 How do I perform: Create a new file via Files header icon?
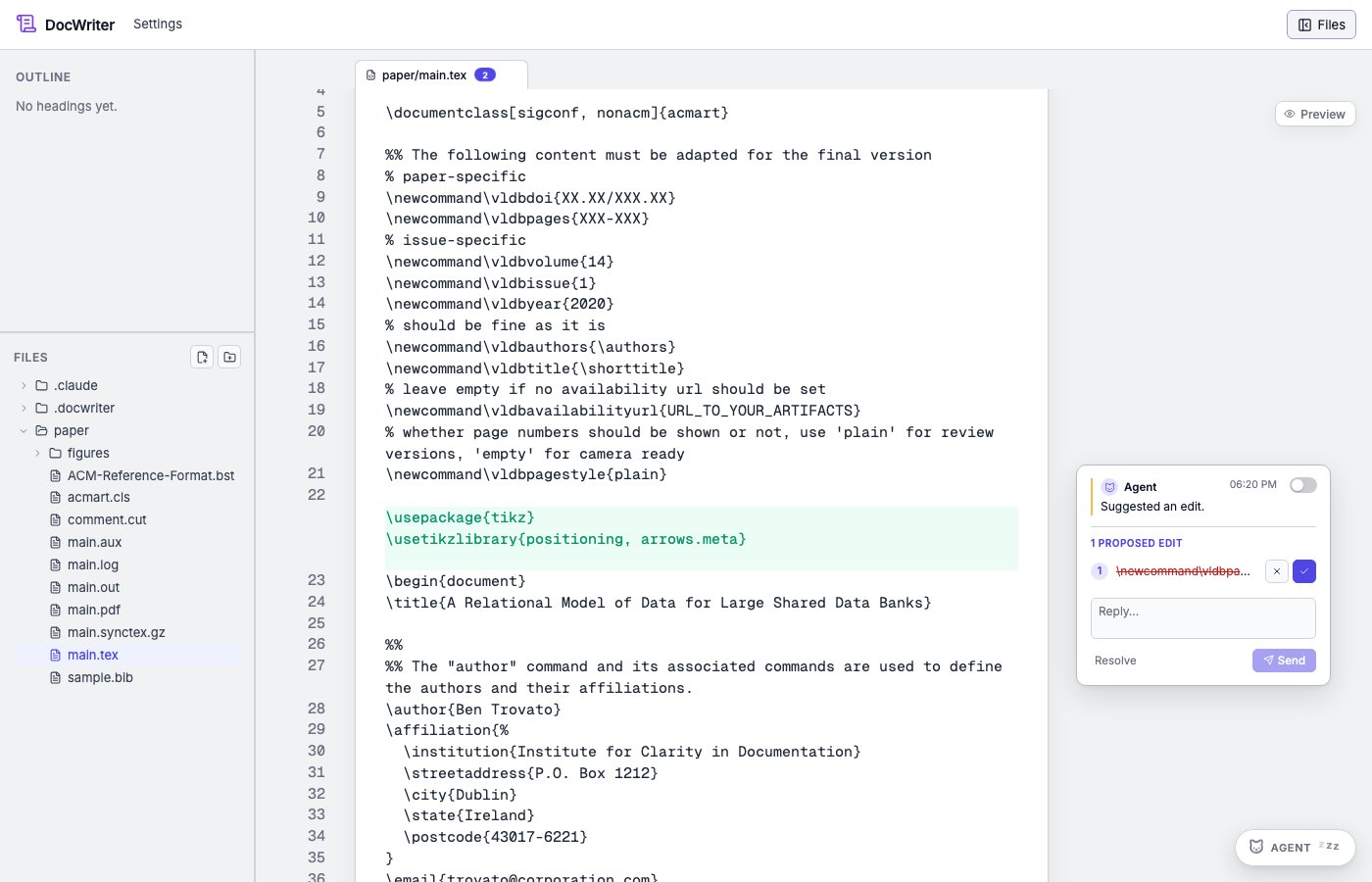tap(202, 357)
